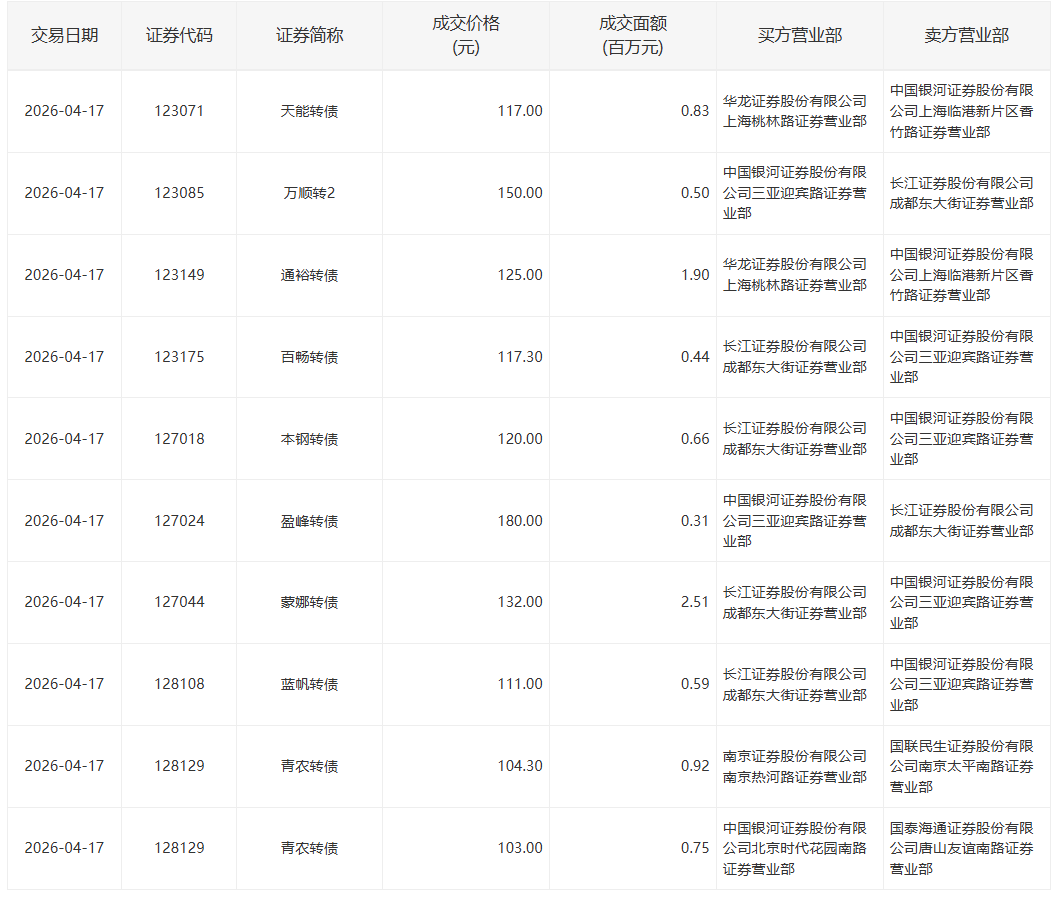Open the 通裕转债 entry
This screenshot has height=897, width=1056.
coord(309,275)
